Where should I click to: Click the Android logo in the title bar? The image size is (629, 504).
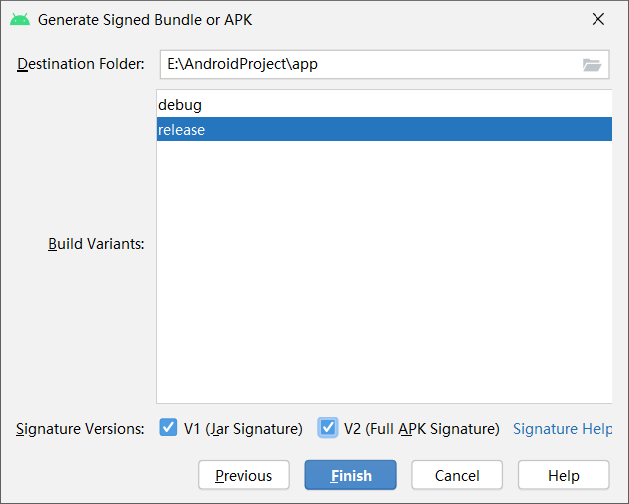pyautogui.click(x=20, y=19)
